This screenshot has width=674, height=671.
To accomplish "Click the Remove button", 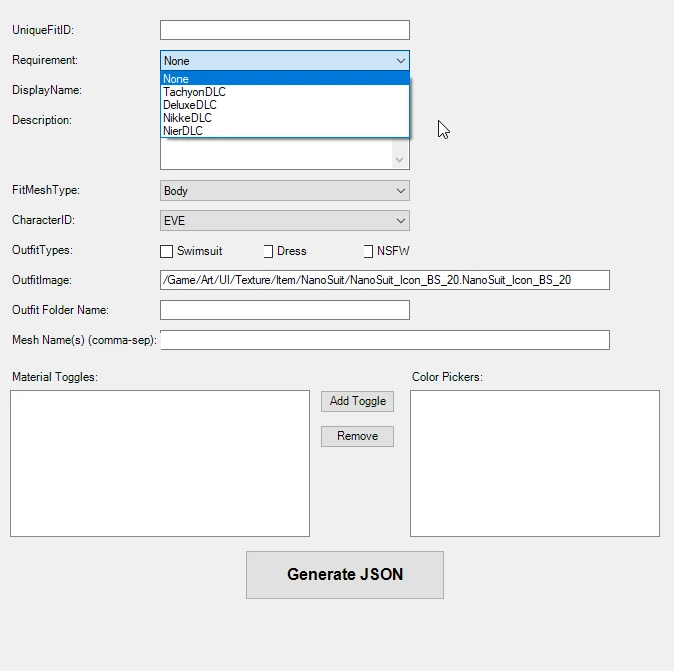I will [x=357, y=436].
